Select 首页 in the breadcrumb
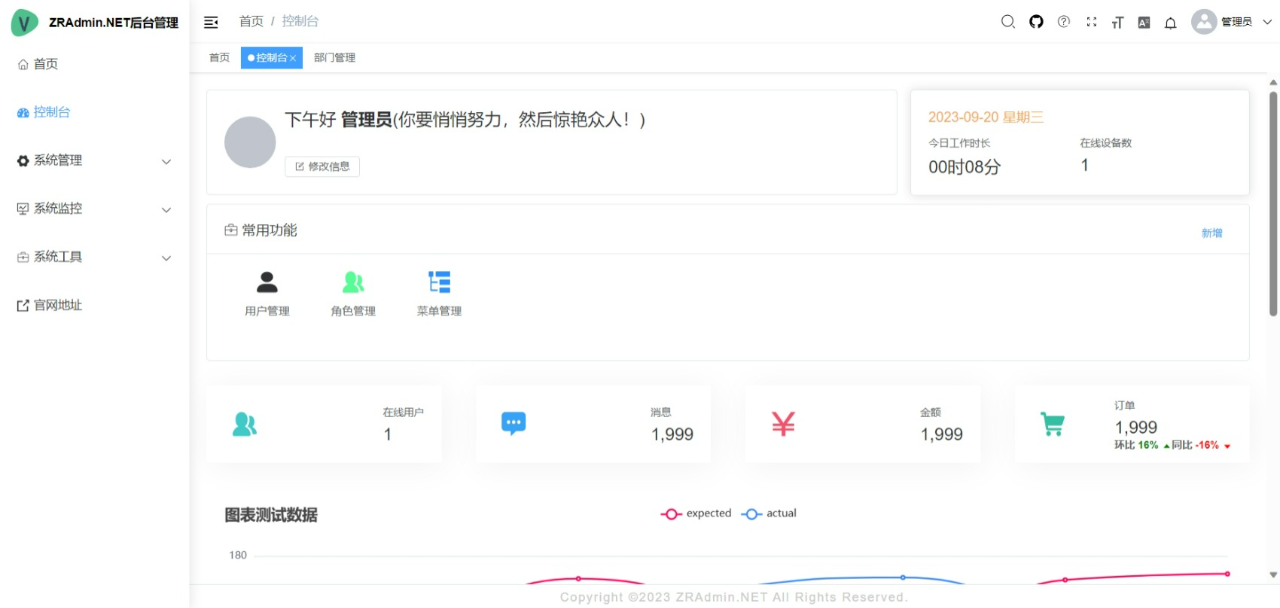This screenshot has height=608, width=1280. tap(251, 20)
